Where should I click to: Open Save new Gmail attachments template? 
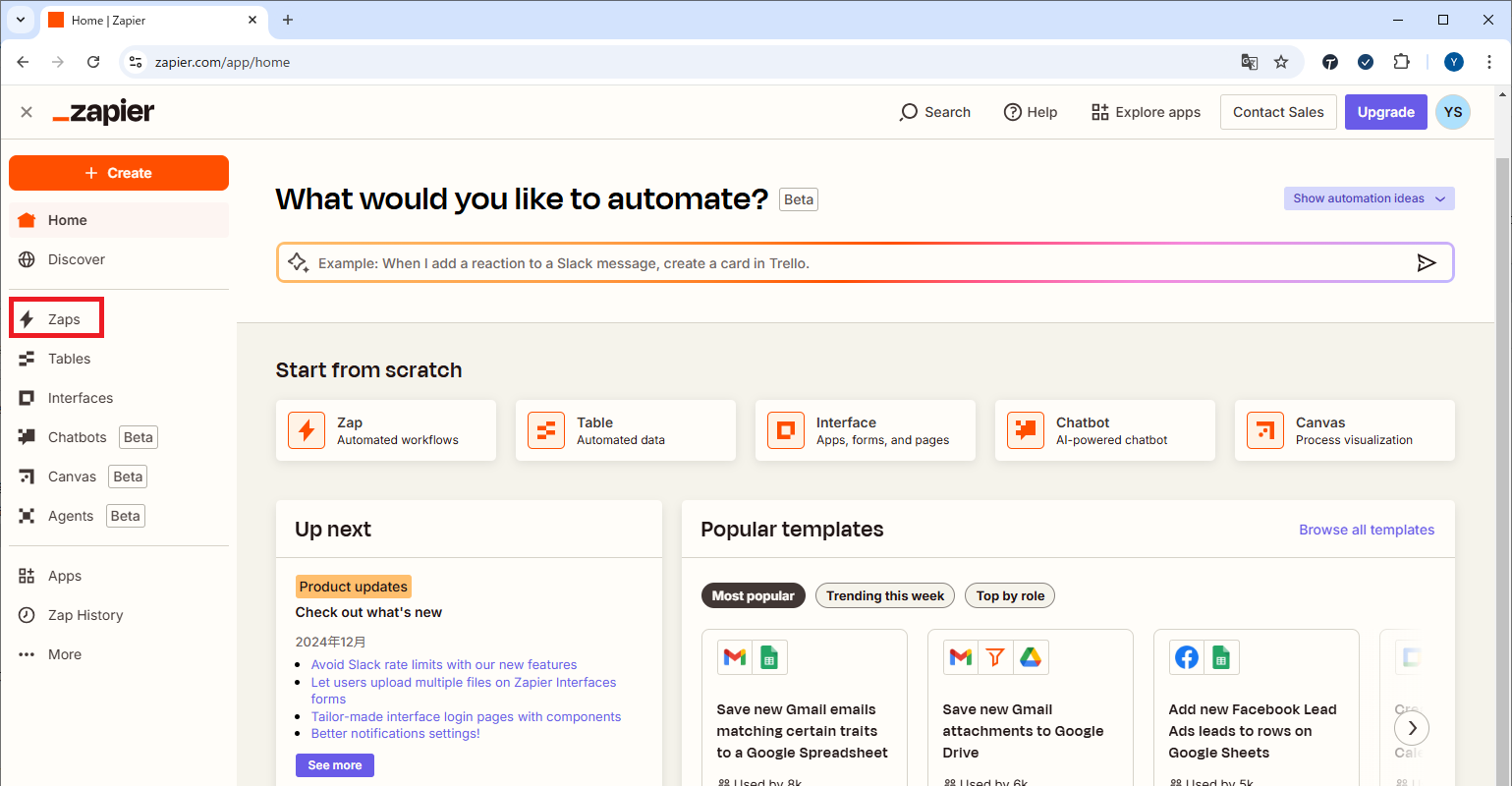tap(1030, 707)
